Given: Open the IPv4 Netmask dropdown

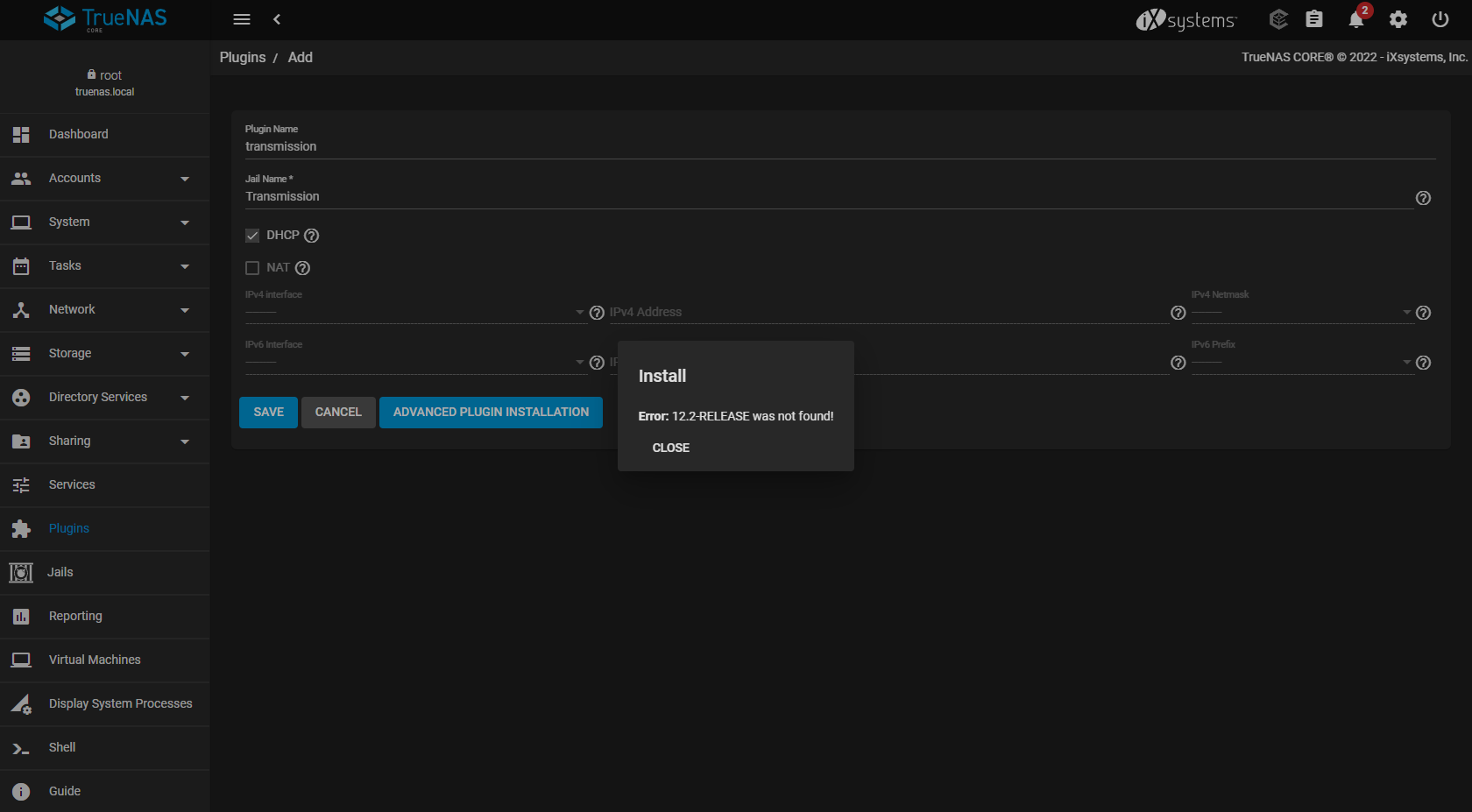Looking at the screenshot, I should click(x=1302, y=312).
